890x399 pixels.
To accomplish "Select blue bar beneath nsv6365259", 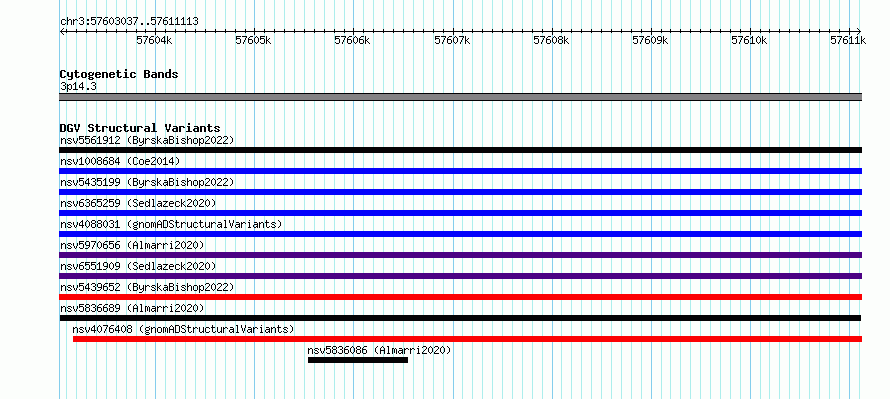I will pos(460,213).
